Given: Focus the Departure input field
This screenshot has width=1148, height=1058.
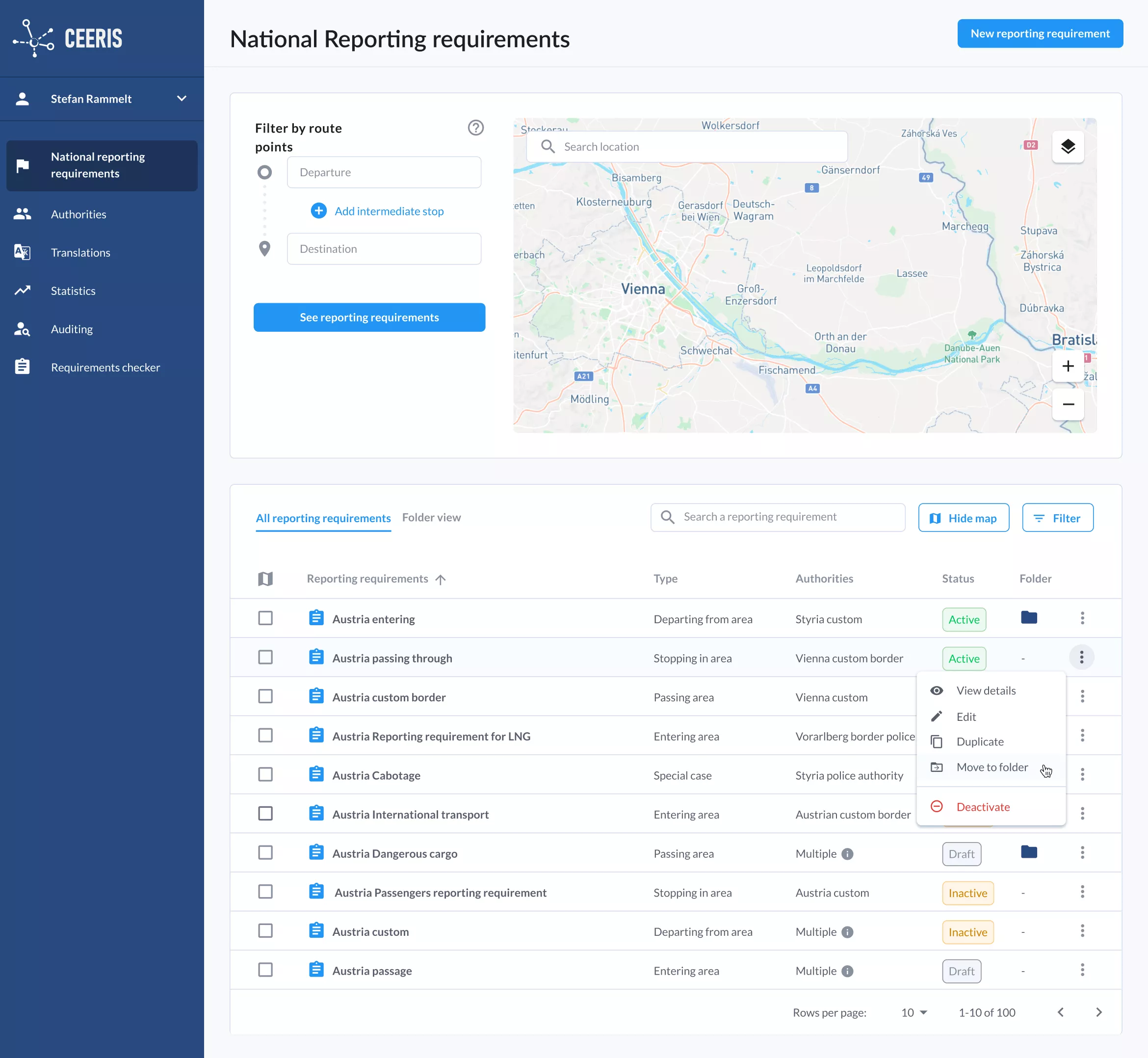Looking at the screenshot, I should tap(384, 172).
